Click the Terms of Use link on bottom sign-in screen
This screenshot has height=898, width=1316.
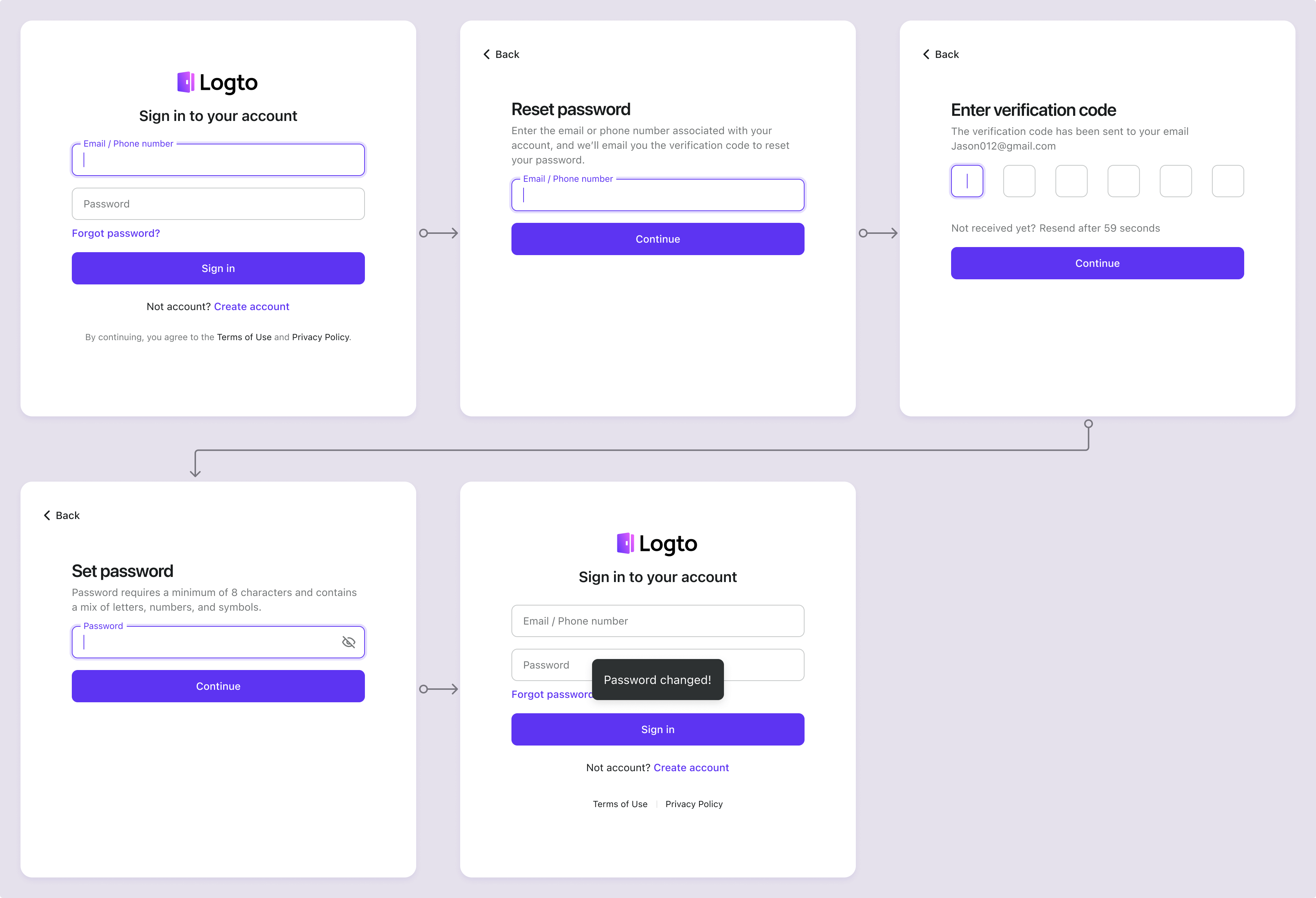point(619,803)
